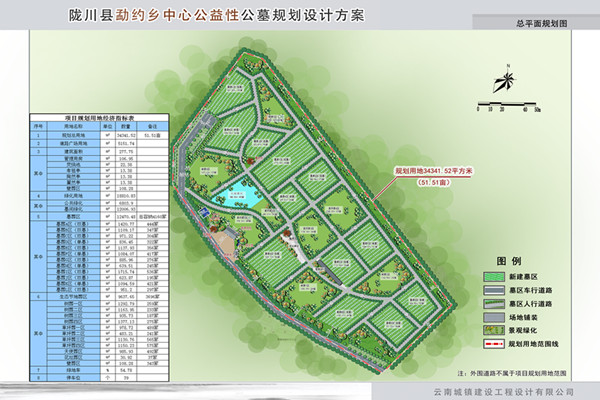Image resolution: width=600 pixels, height=400 pixels.
Task: Click the blue pond on the site plan
Action: 242,197
